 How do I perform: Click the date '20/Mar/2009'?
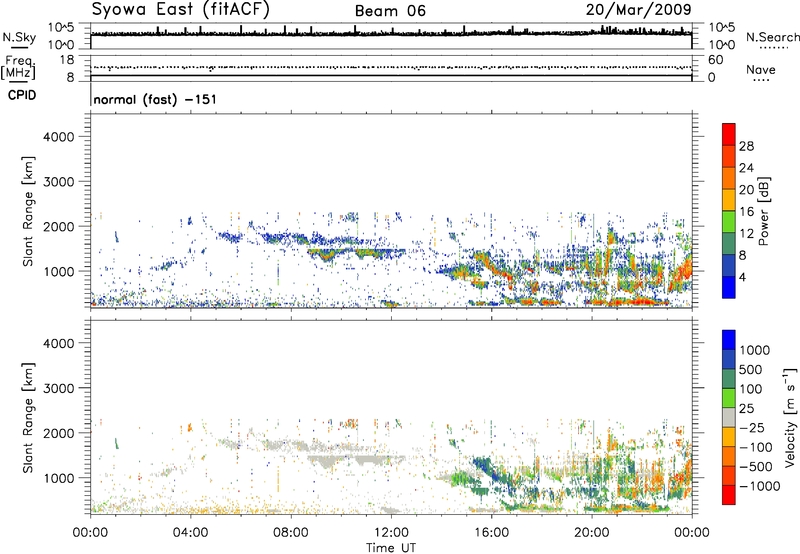coord(638,9)
